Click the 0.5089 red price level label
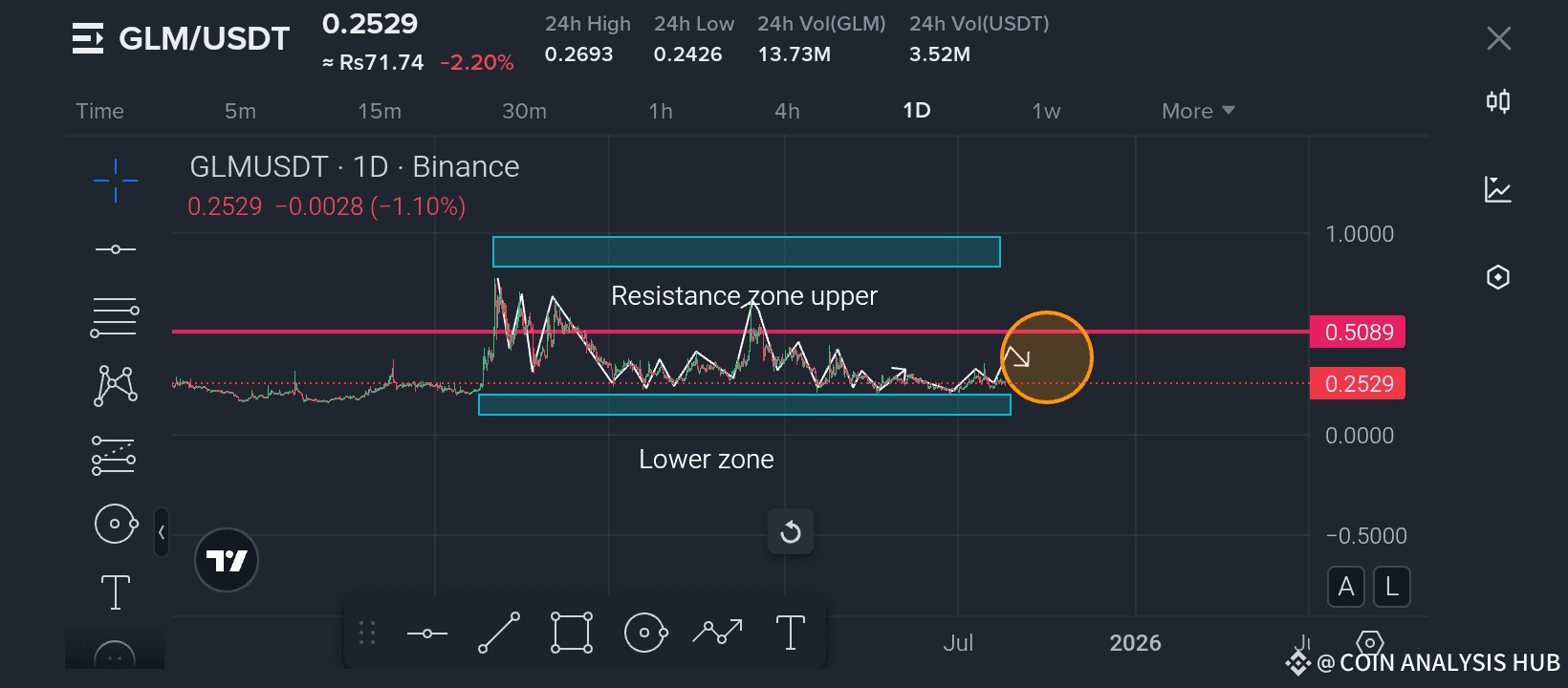The width and height of the screenshot is (1568, 688). [x=1358, y=333]
